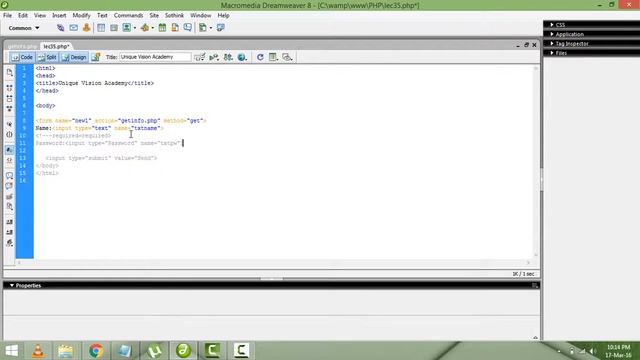The width and height of the screenshot is (640, 360).
Task: Open the Media icon dropdown arrow
Action: pyautogui.click(x=153, y=28)
